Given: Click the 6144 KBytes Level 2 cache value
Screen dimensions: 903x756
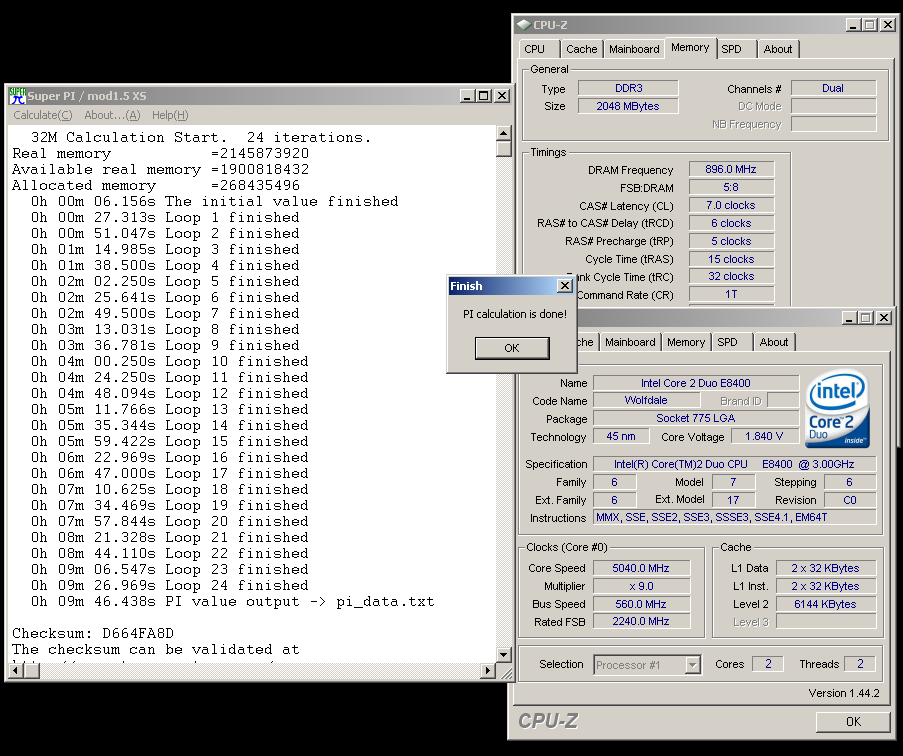Looking at the screenshot, I should (x=826, y=604).
